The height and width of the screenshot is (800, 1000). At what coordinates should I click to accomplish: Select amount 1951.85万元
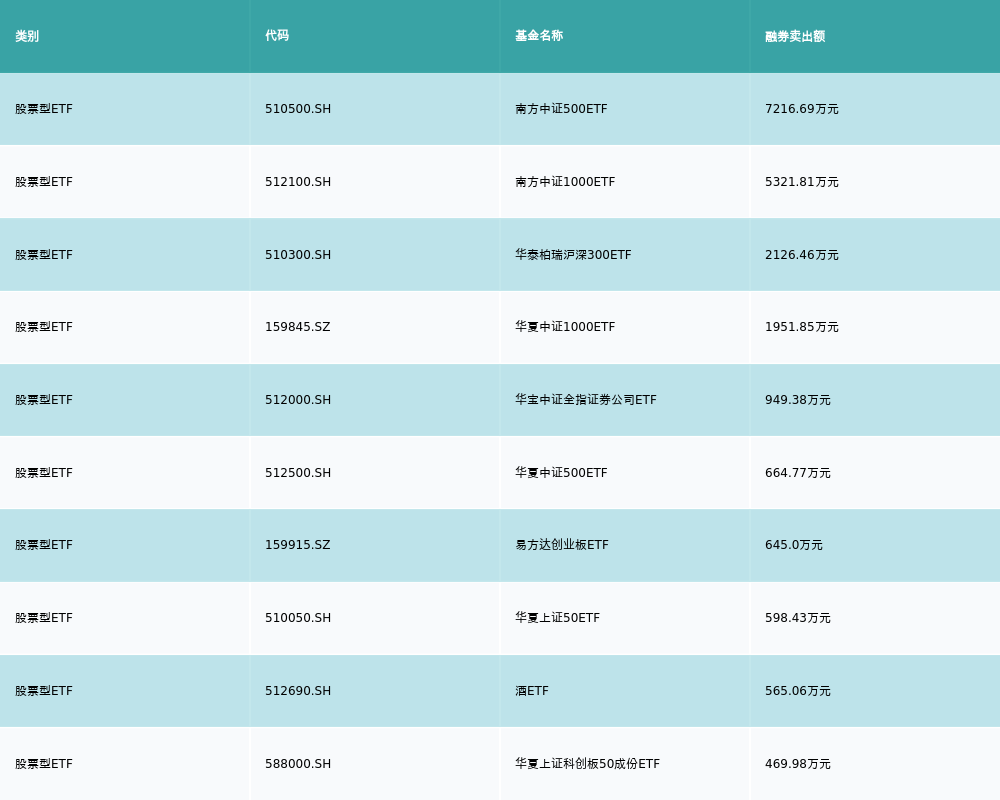pyautogui.click(x=802, y=327)
